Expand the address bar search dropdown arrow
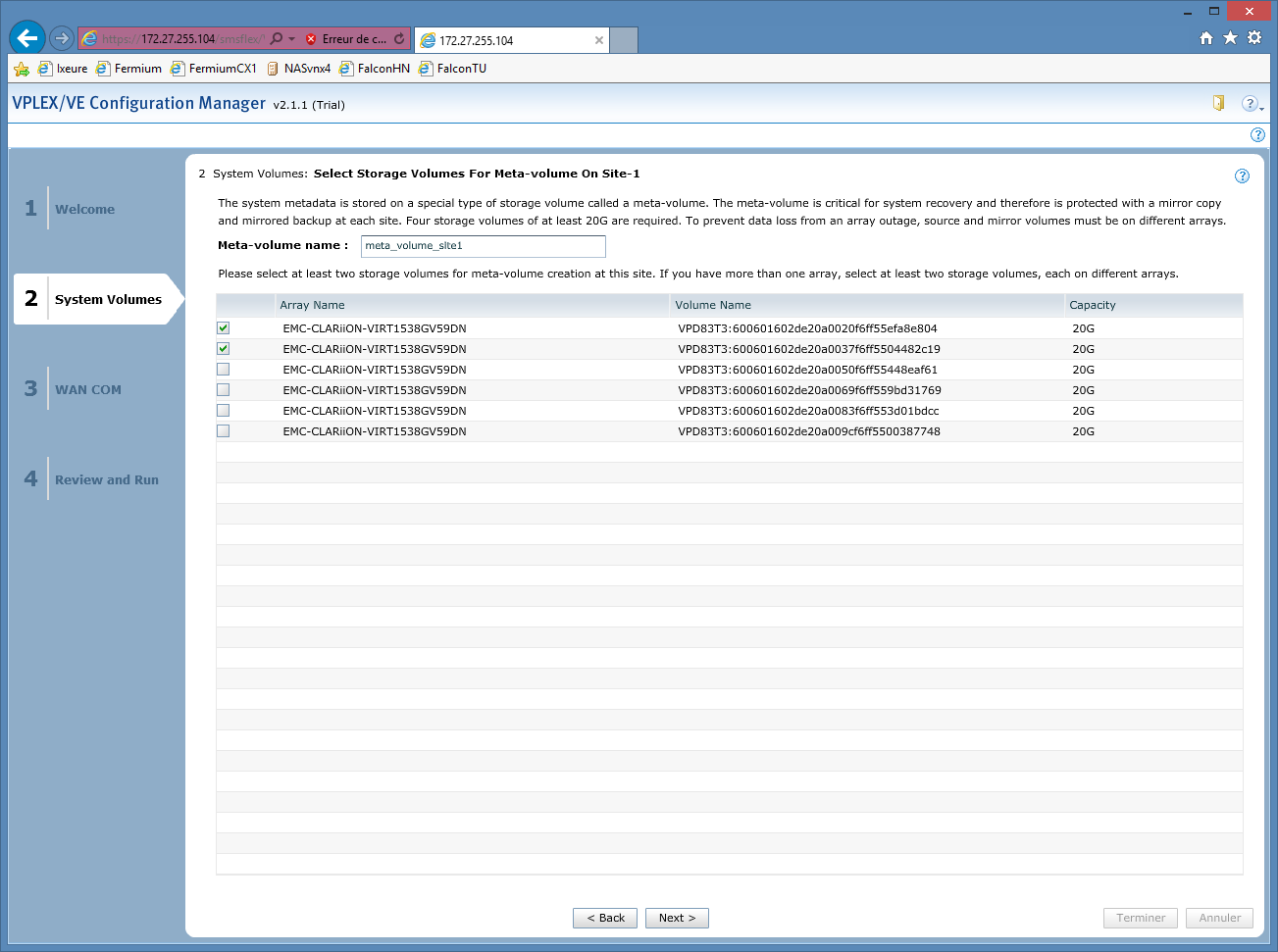Viewport: 1278px width, 952px height. [291, 39]
